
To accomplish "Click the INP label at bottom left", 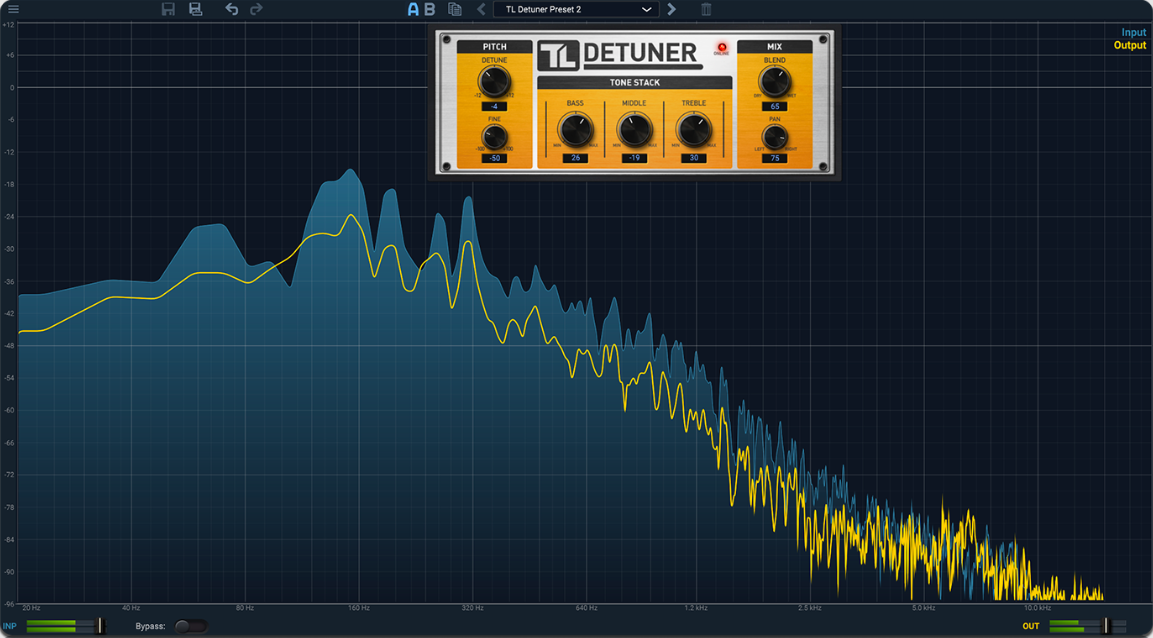I will (10, 626).
